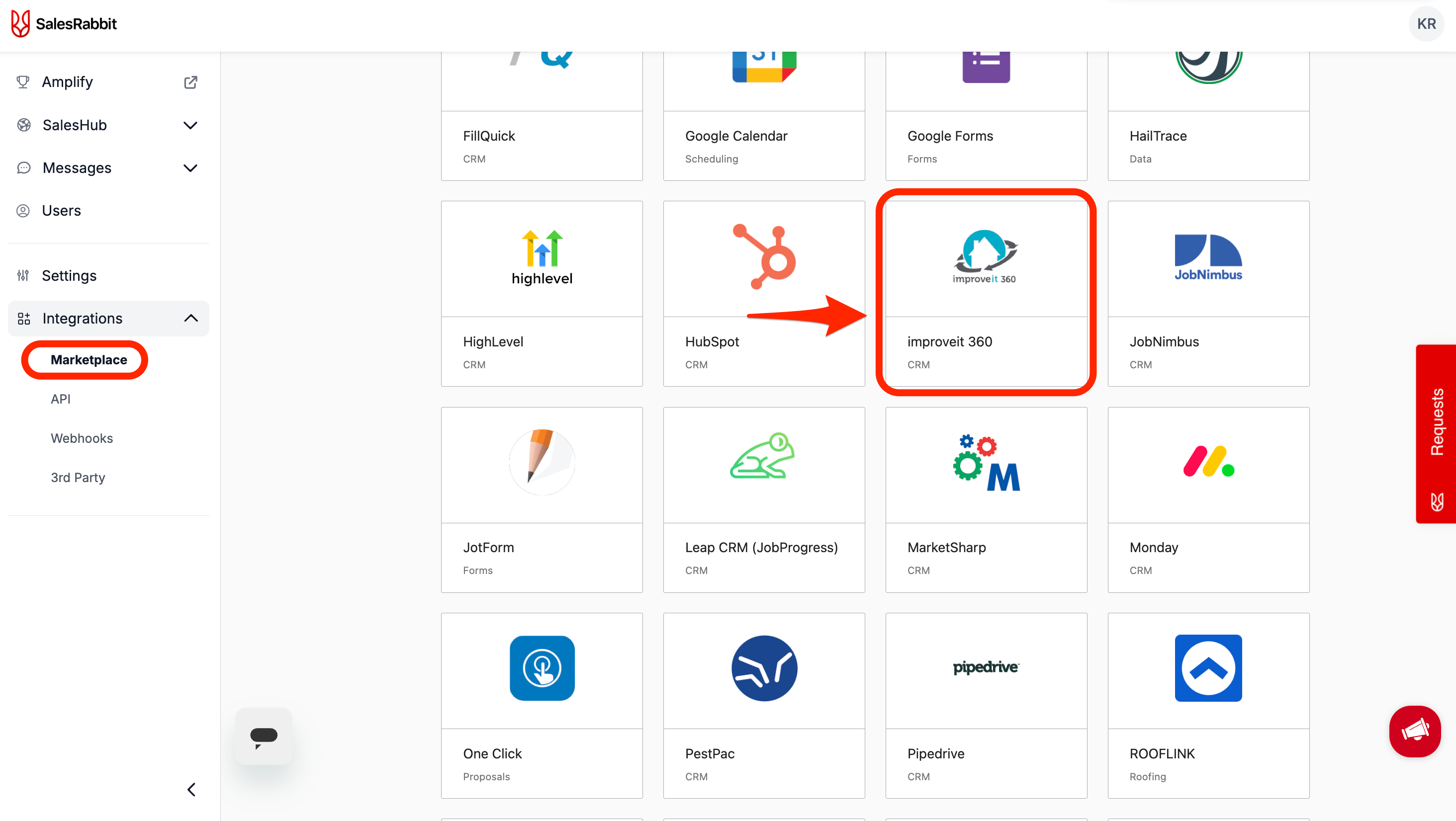Click the KR user avatar

click(1426, 24)
